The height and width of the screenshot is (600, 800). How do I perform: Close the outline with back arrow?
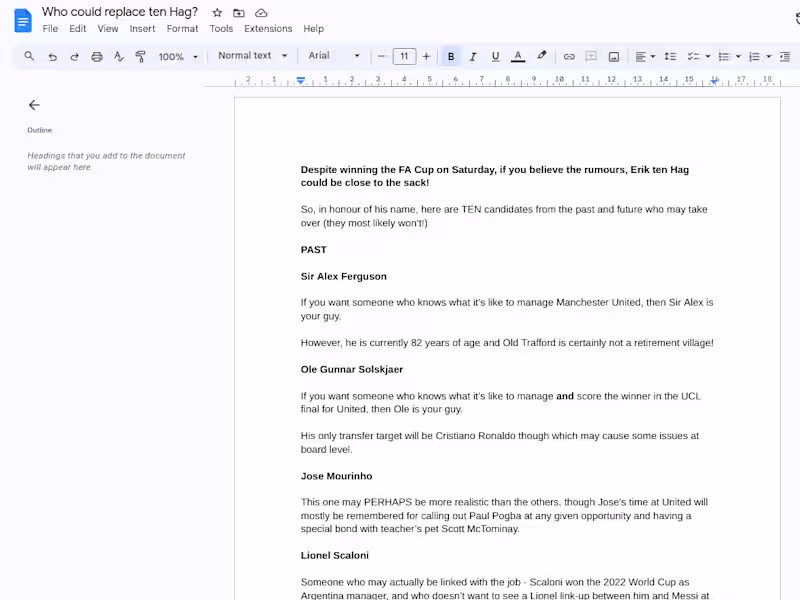click(x=34, y=105)
